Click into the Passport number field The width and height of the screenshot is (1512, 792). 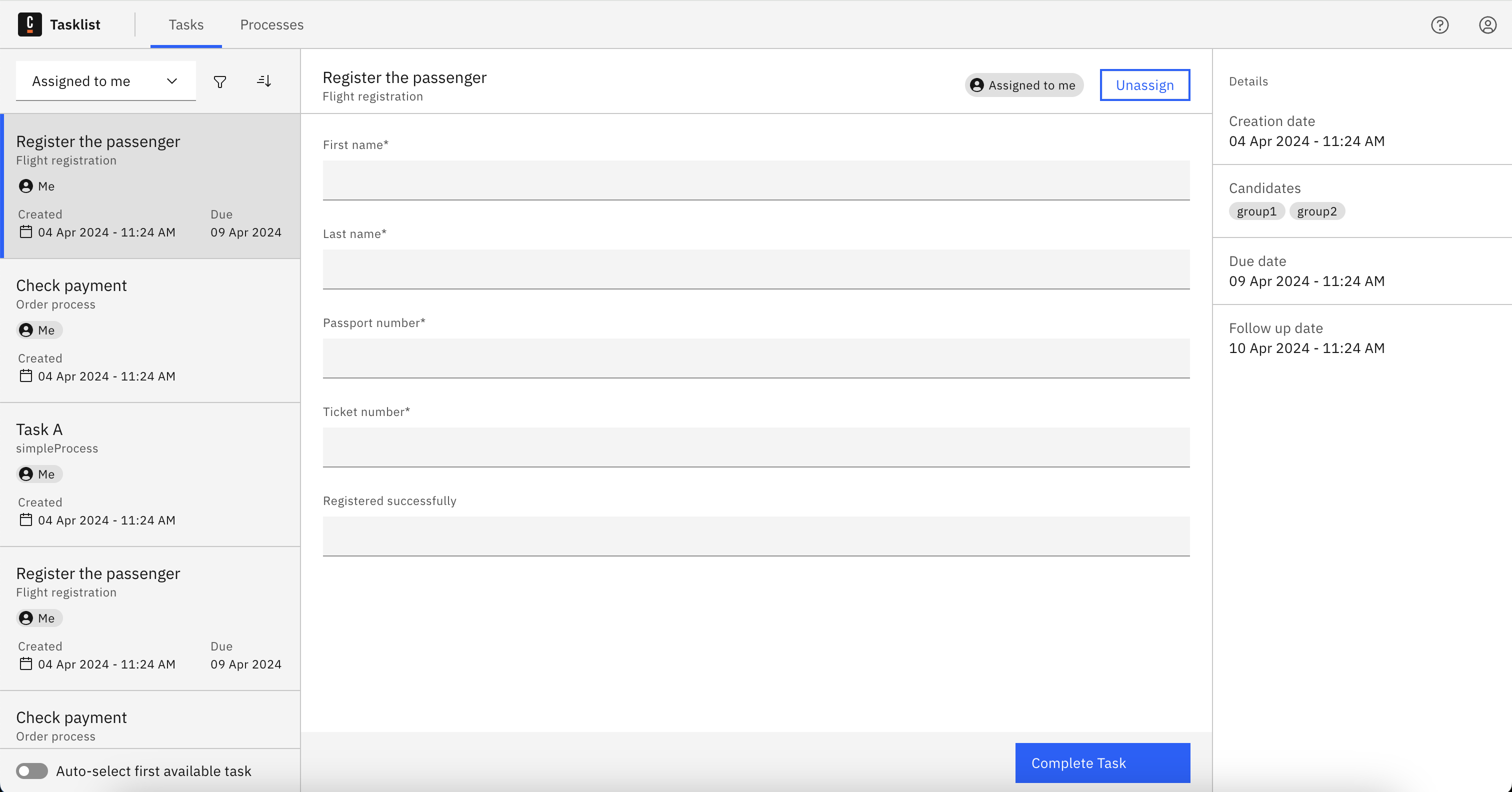756,358
